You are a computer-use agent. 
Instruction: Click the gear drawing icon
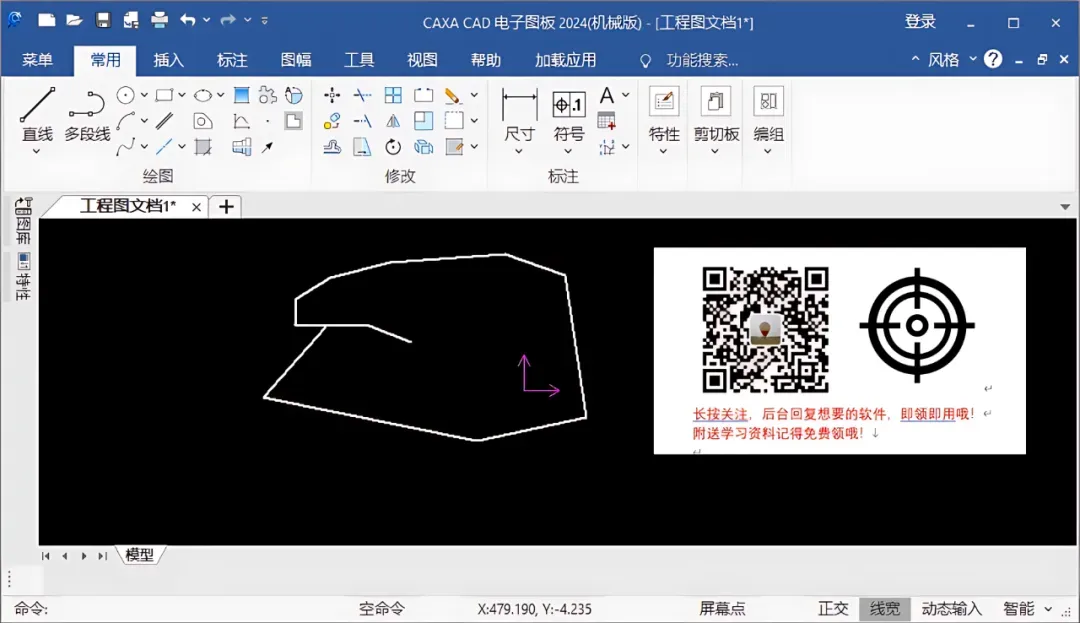[x=267, y=95]
